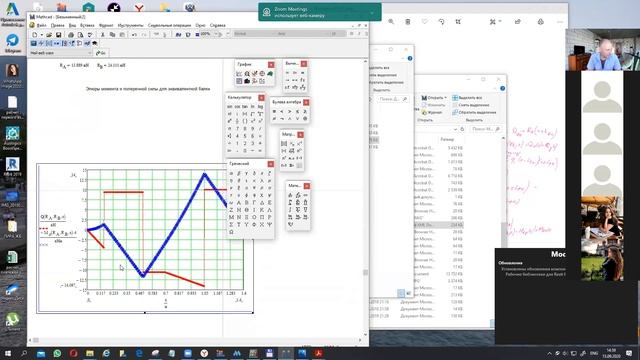The image size is (640, 360).
Task: Copy selection in Mathcad toolbar
Action: point(113,35)
